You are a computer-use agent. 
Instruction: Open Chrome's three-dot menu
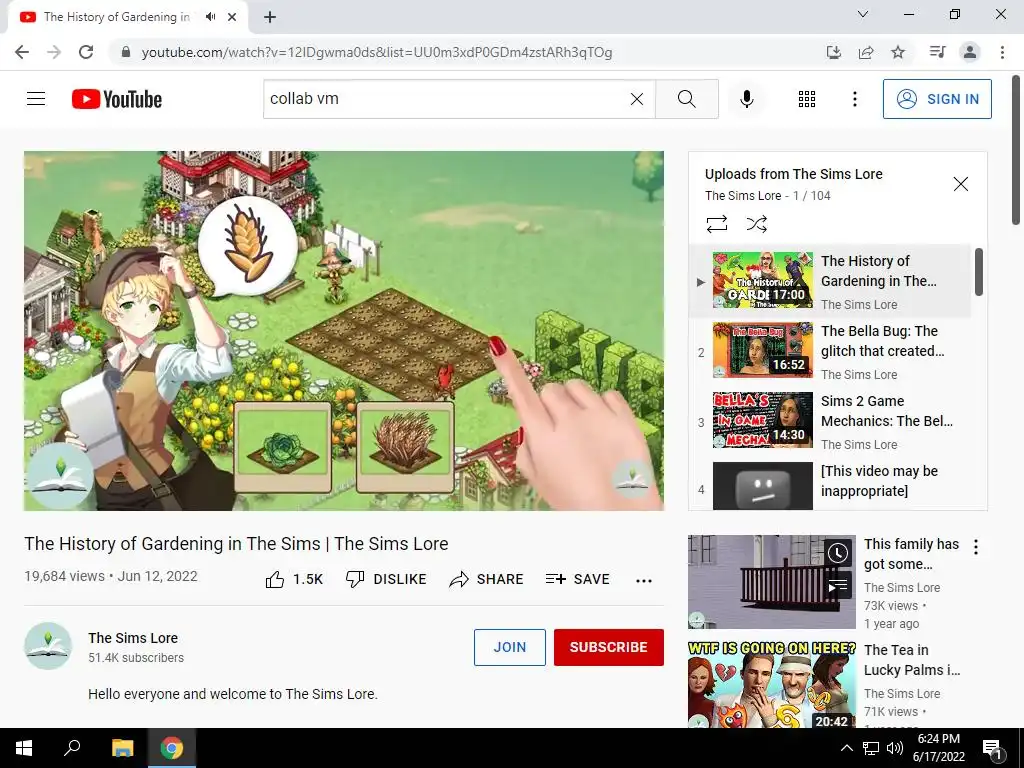(x=1002, y=52)
